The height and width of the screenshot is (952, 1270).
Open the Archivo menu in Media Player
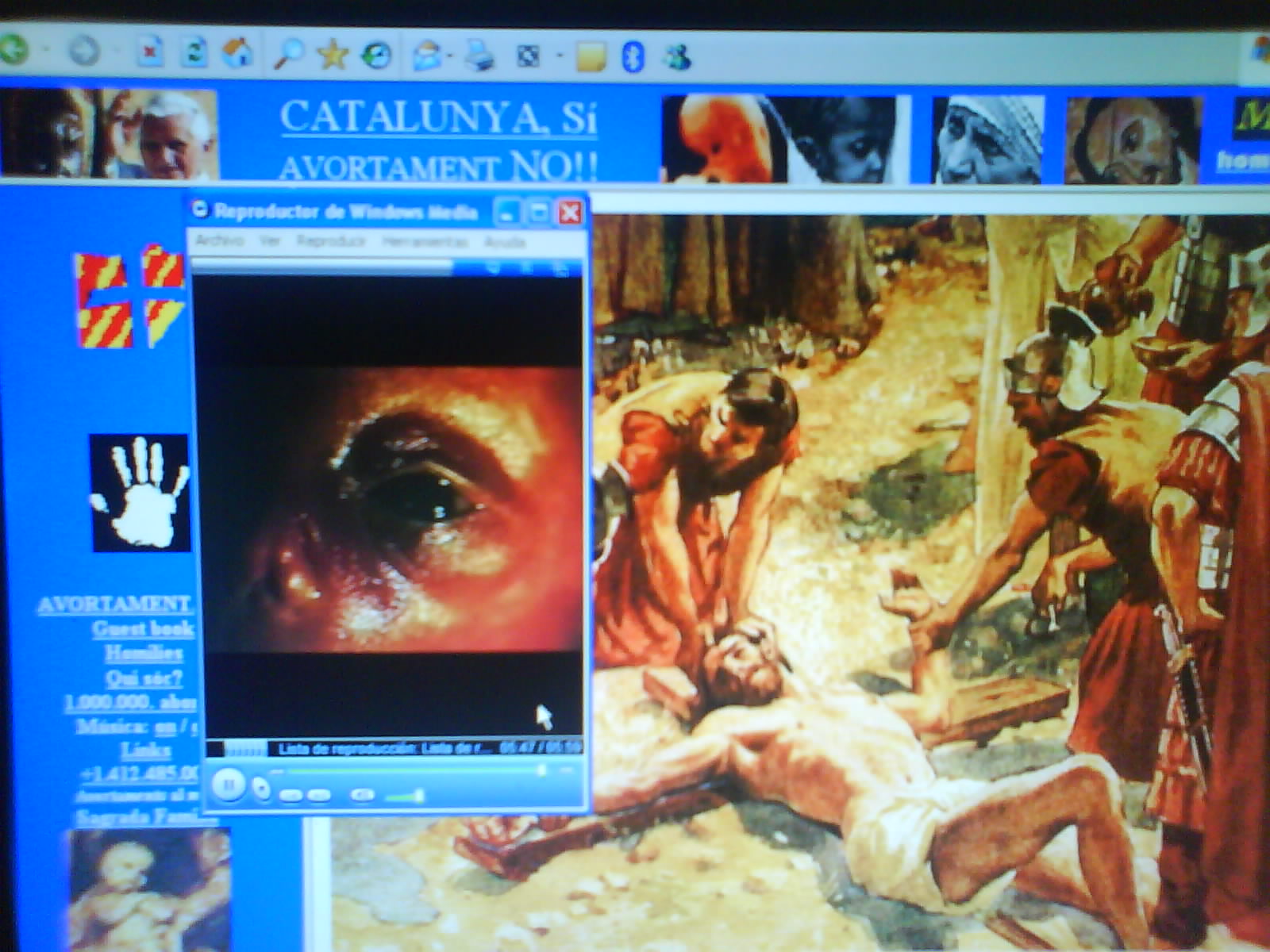(x=220, y=240)
